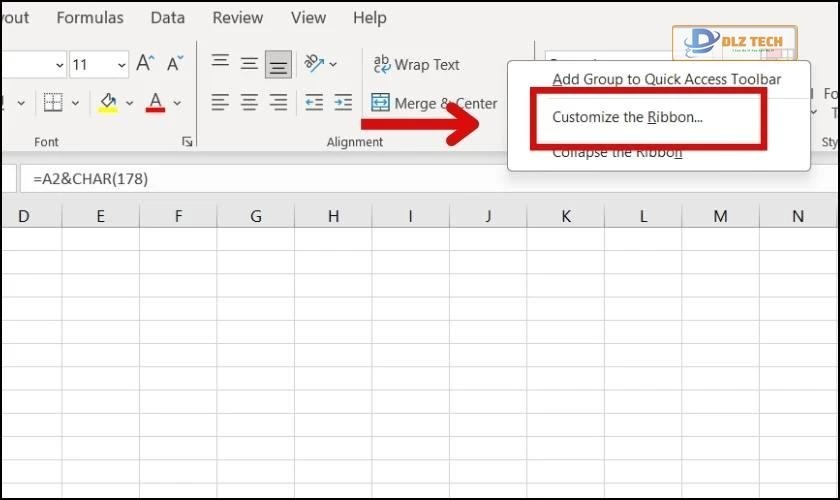The image size is (840, 500).
Task: Click the Decrease Font Size icon
Action: coord(175,65)
